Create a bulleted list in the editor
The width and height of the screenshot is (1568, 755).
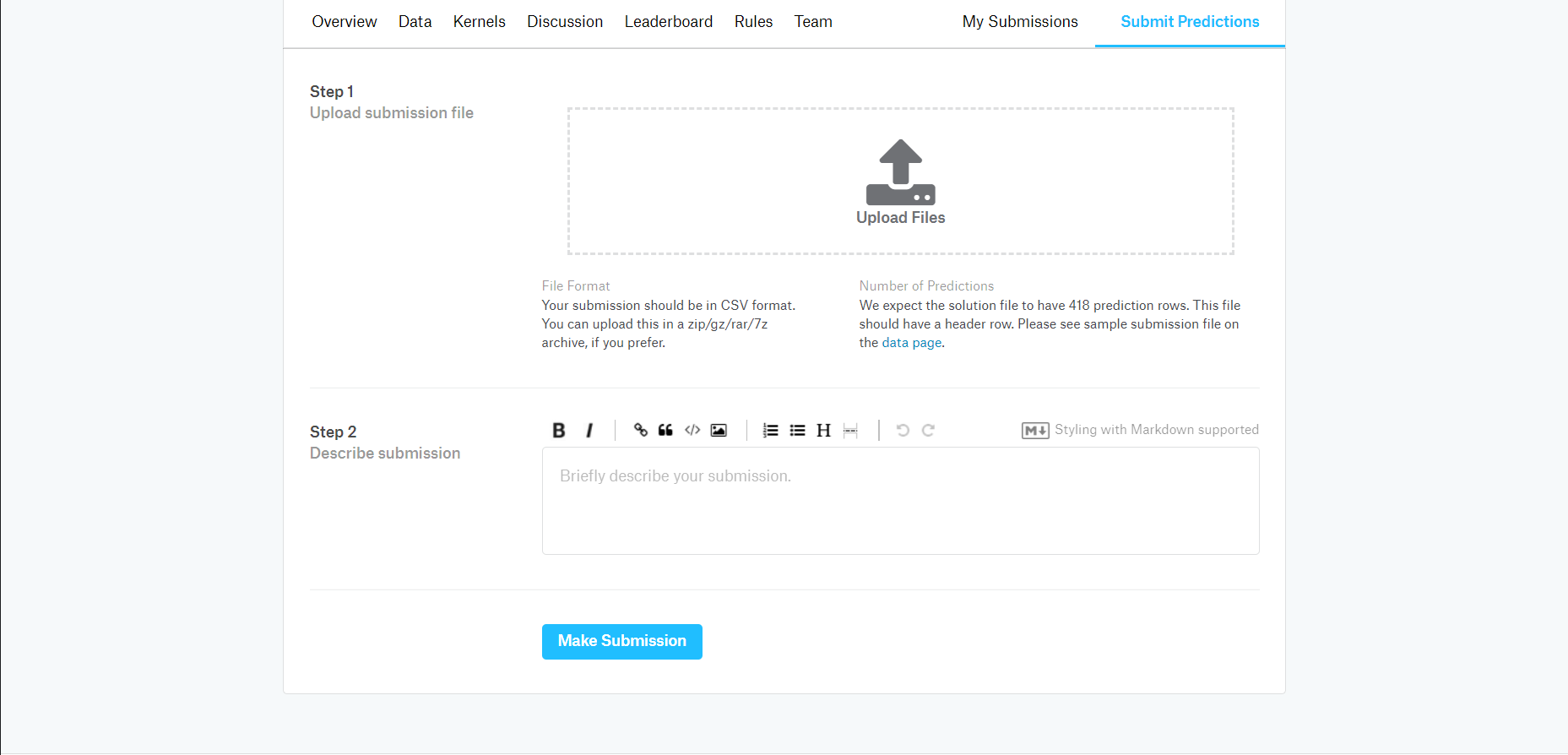click(797, 430)
